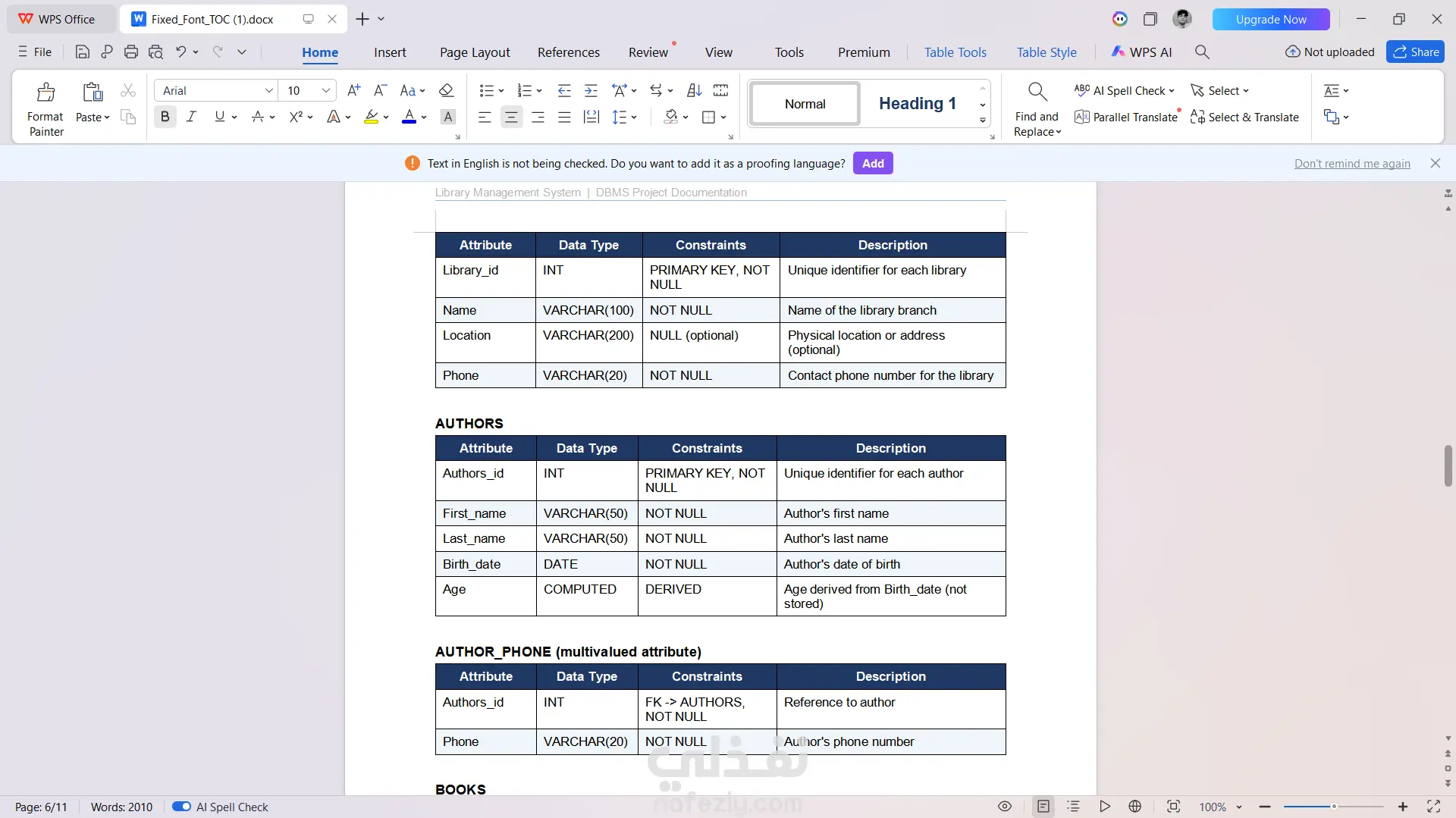Clear formatting with the eraser icon
Screen dimensions: 1456x818
(447, 91)
